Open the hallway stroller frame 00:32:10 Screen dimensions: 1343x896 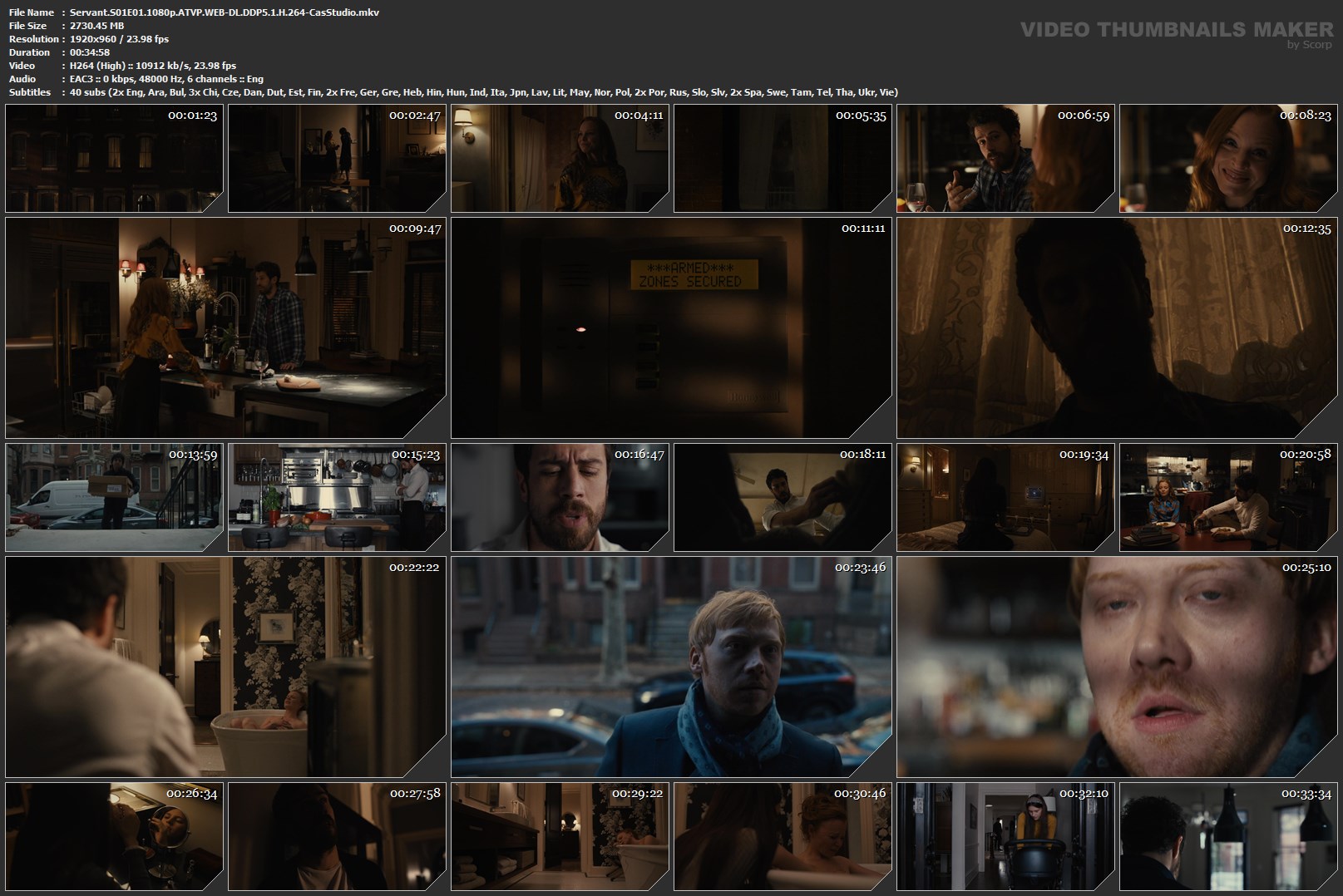pos(1005,836)
